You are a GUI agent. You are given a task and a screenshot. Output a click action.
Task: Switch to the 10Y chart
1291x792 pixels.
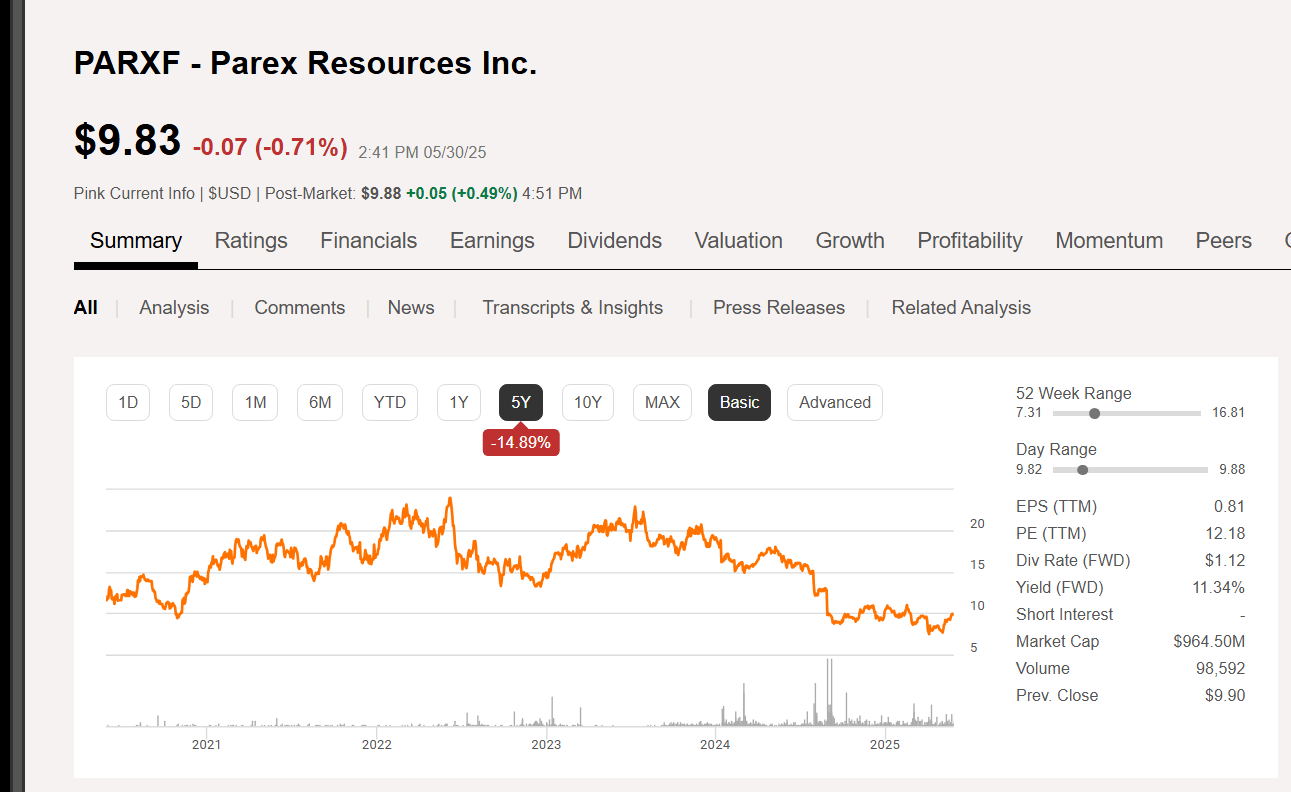(588, 402)
